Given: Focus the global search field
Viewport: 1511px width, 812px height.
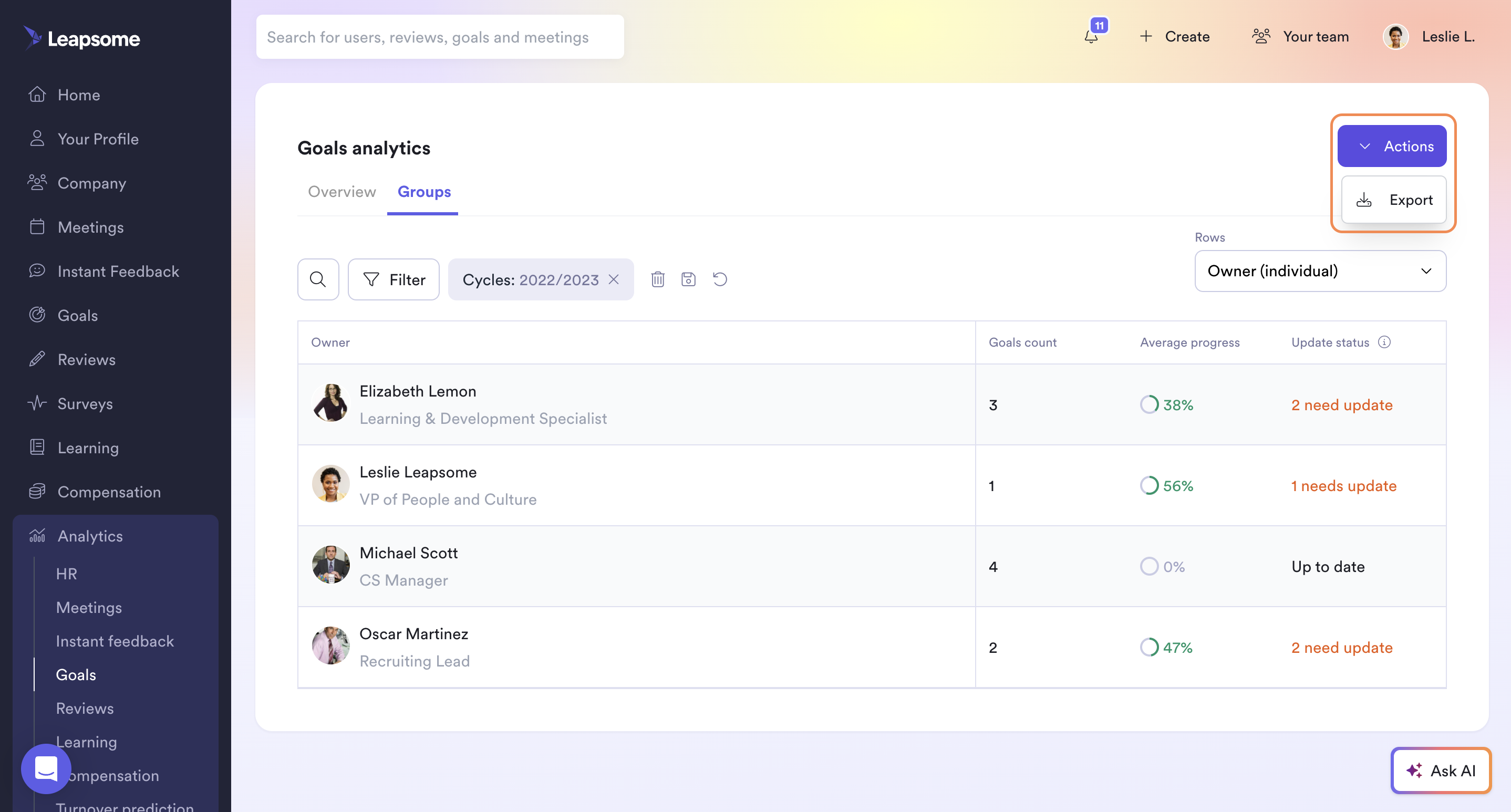Looking at the screenshot, I should [439, 37].
